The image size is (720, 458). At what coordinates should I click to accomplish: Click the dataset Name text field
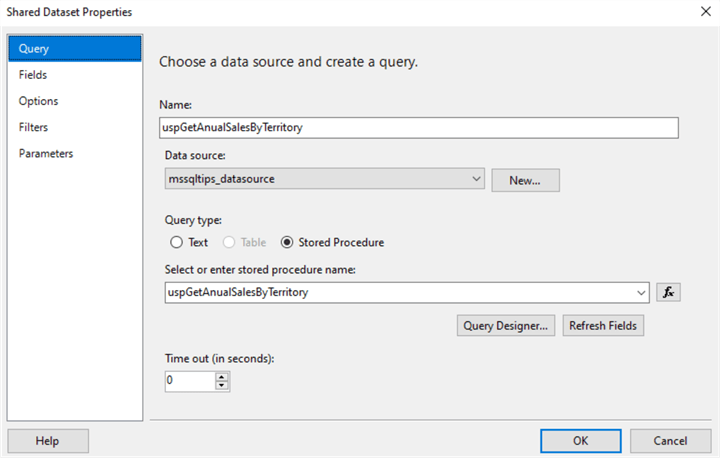[x=419, y=127]
